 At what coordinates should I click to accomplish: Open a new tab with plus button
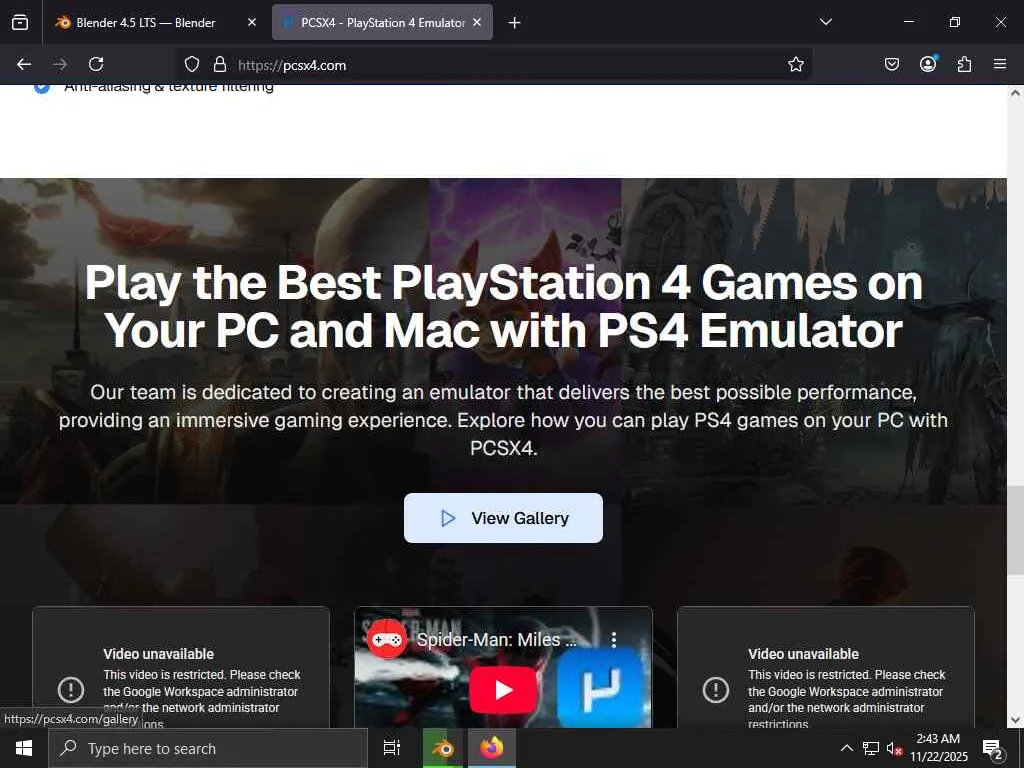point(515,23)
